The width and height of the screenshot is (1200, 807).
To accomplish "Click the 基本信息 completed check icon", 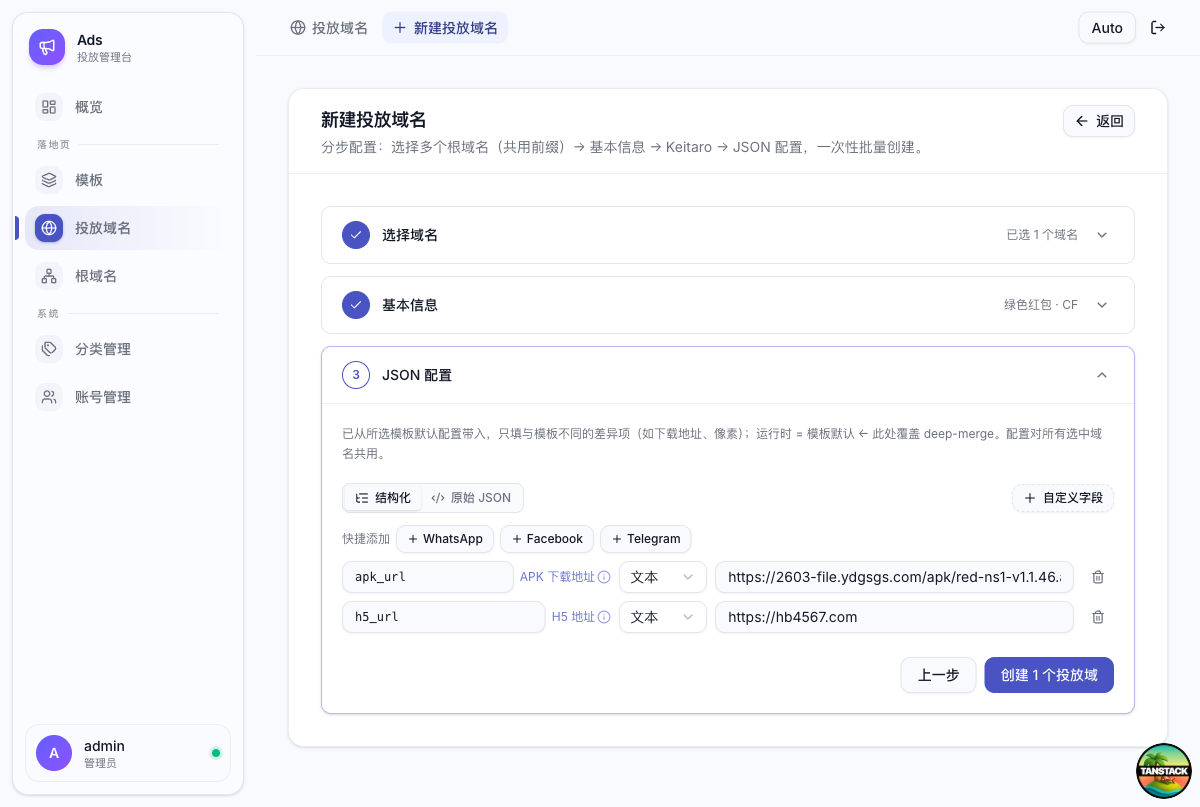I will click(356, 305).
